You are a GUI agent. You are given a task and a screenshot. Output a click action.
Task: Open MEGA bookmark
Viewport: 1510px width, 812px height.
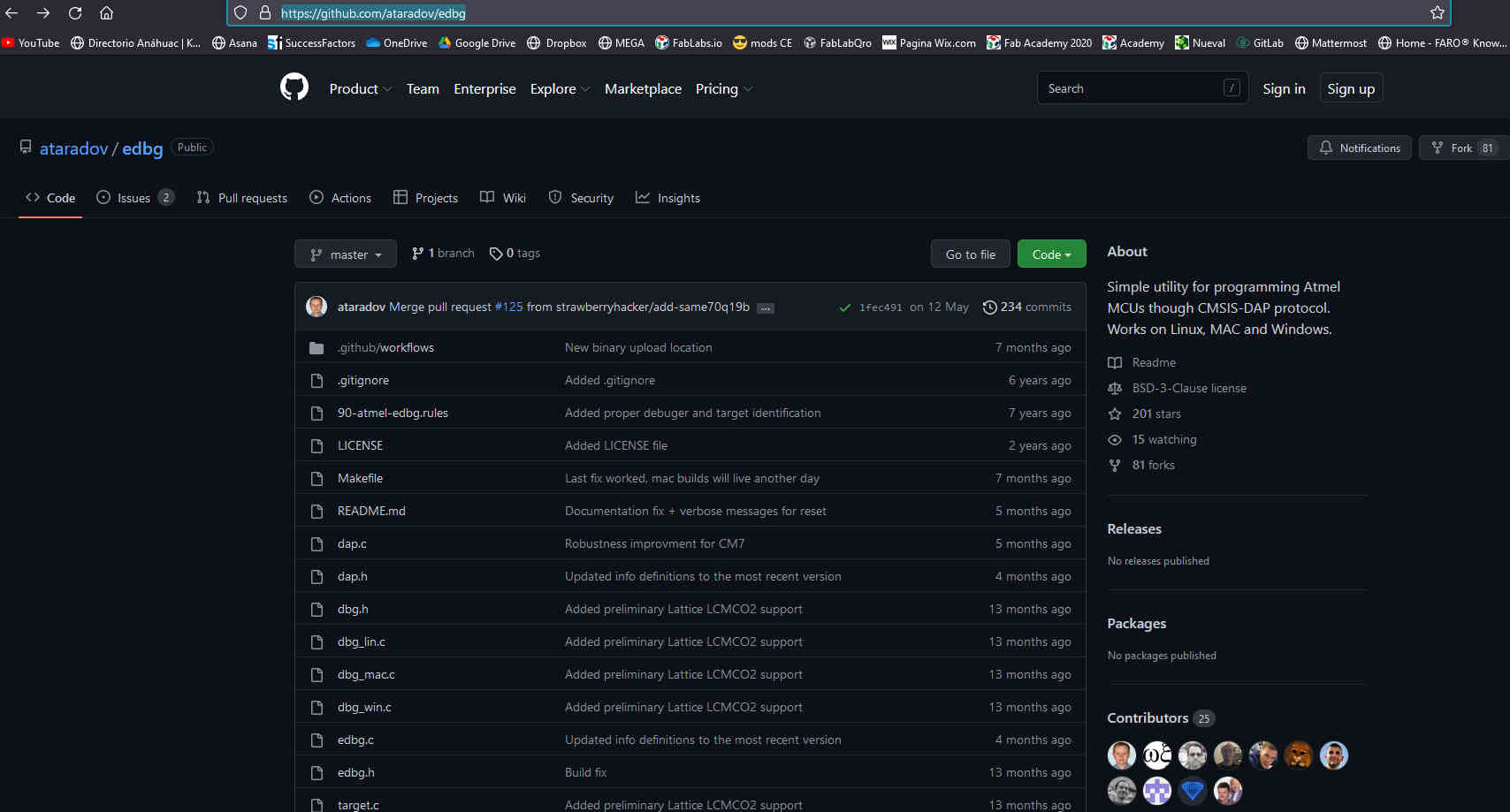click(x=622, y=42)
